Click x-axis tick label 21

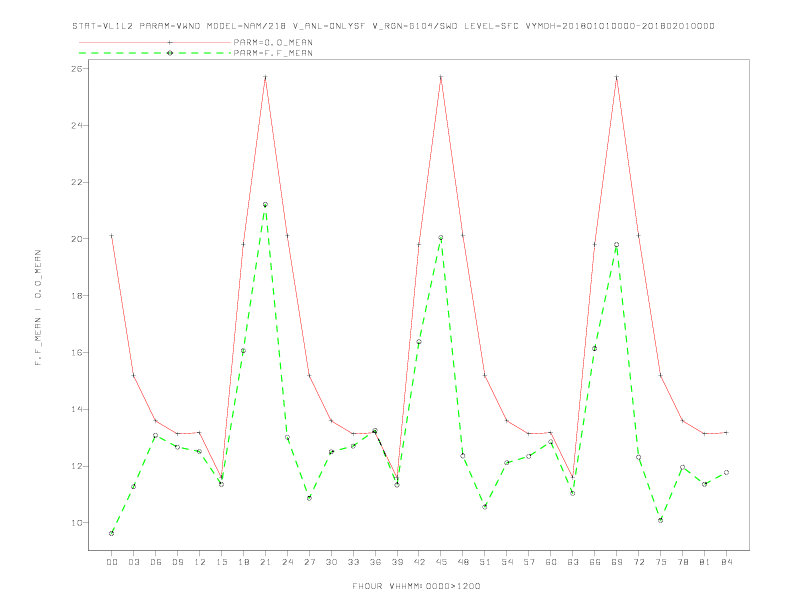(x=265, y=562)
